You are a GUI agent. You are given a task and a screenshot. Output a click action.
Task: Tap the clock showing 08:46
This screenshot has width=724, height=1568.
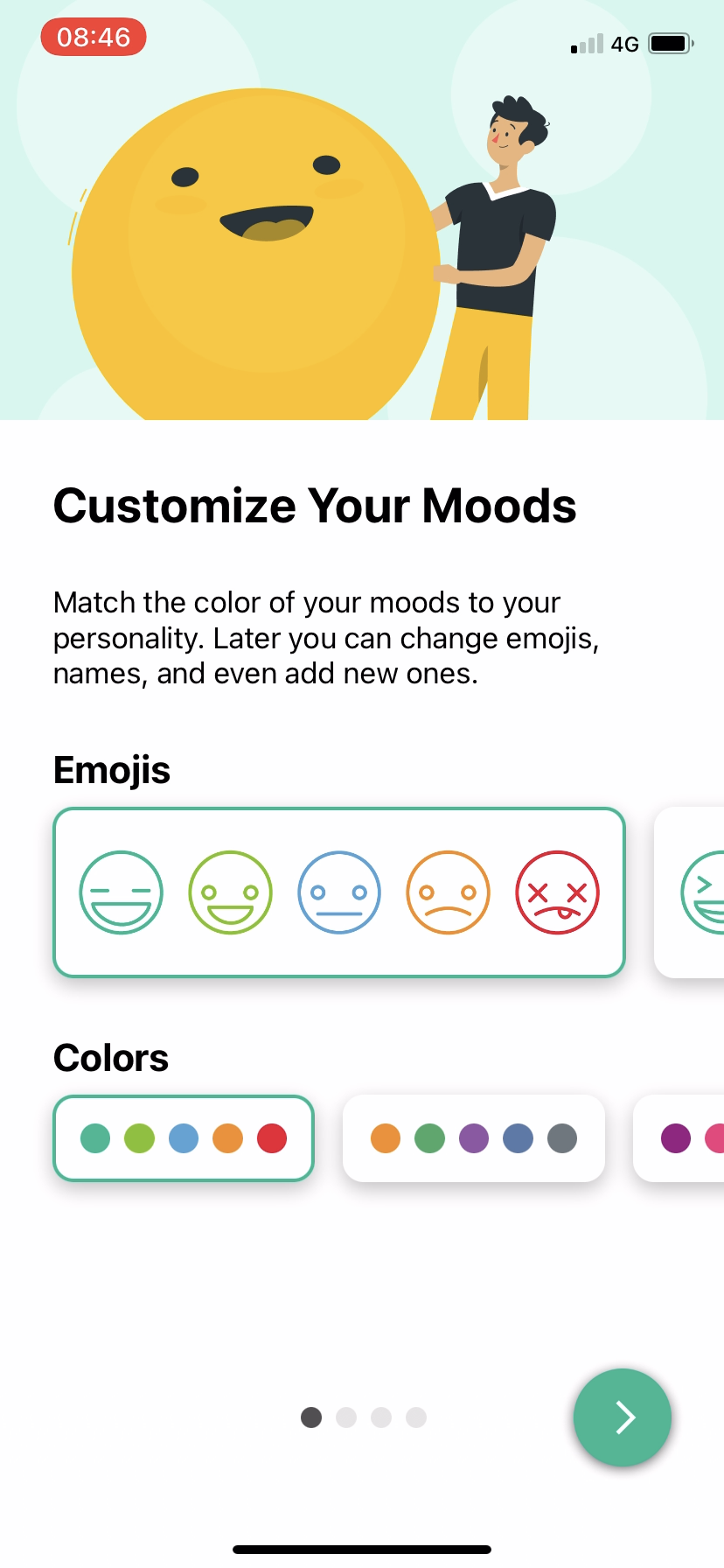[93, 37]
